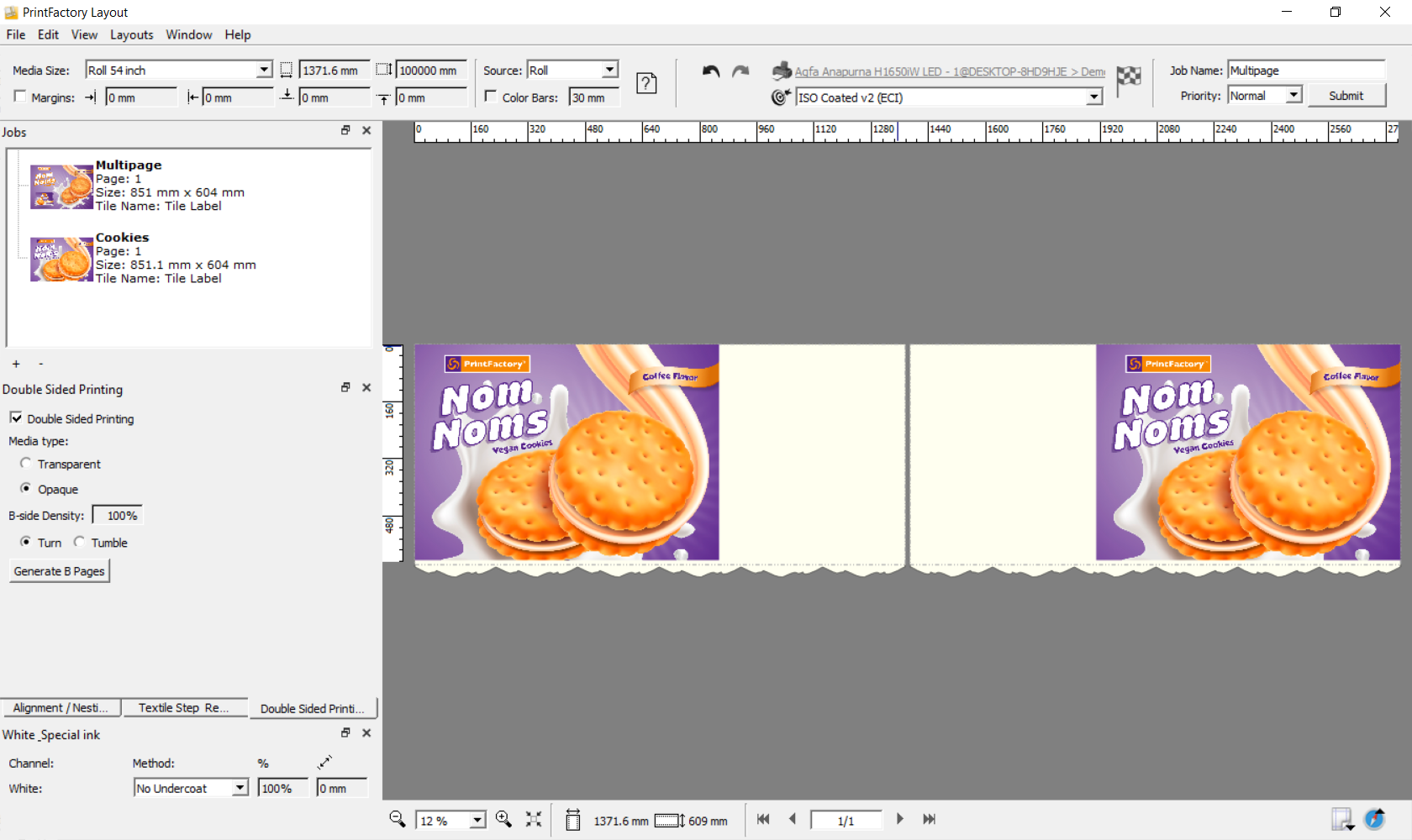
Task: Go to the previous page
Action: pyautogui.click(x=792, y=819)
